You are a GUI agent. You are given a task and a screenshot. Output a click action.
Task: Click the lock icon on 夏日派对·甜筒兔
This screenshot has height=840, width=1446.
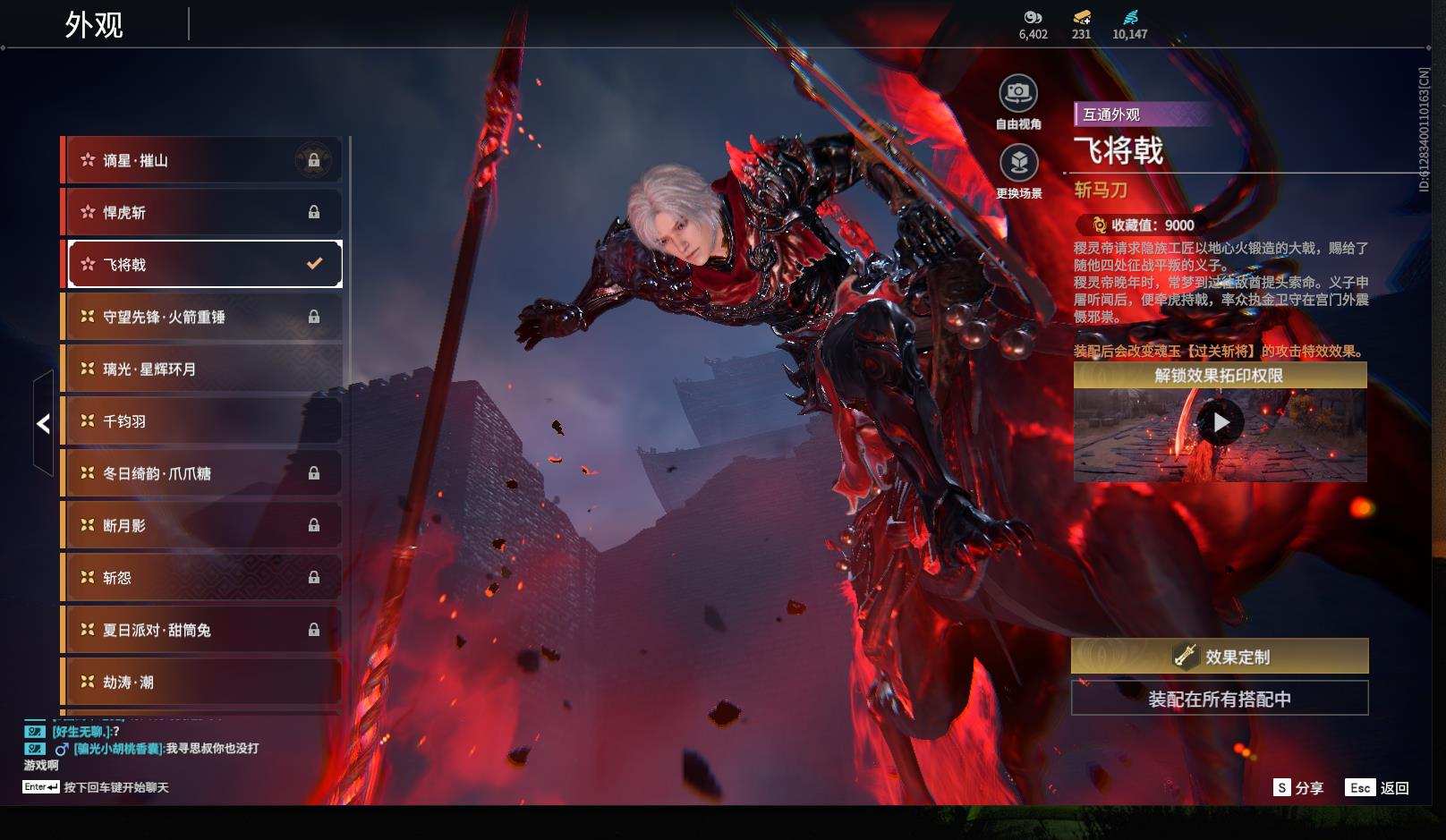pyautogui.click(x=314, y=630)
